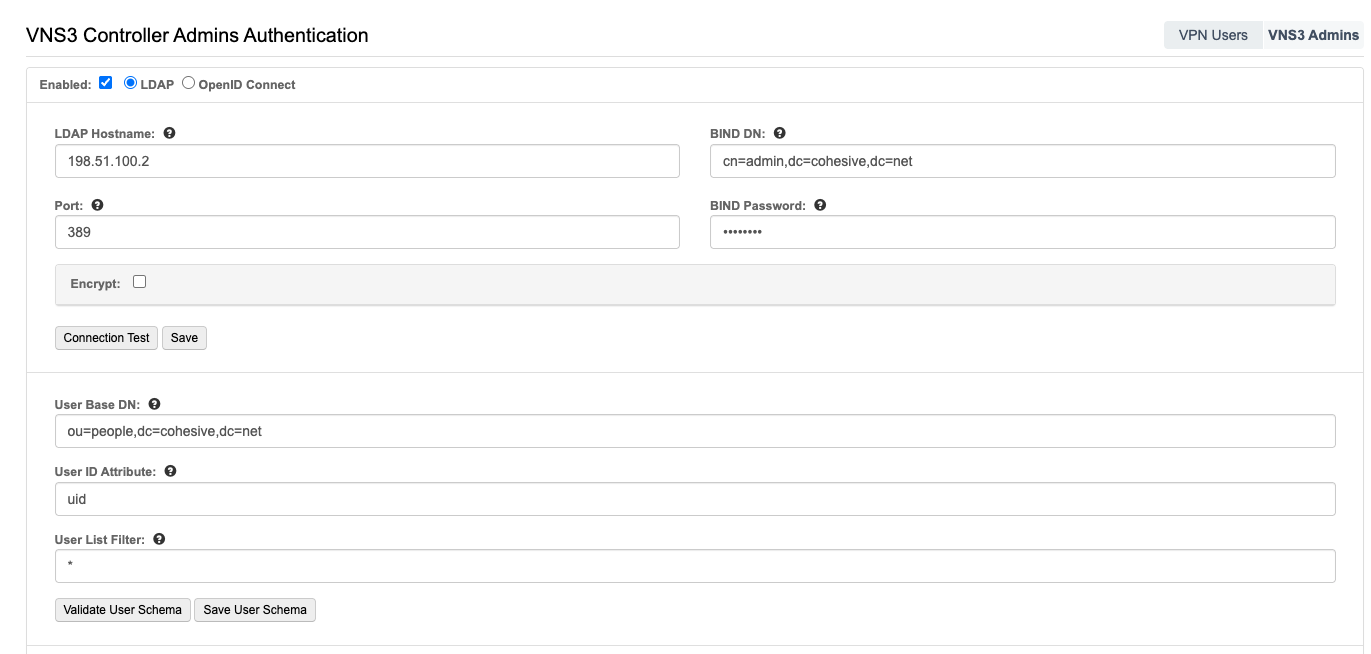Screen dimensions: 1371x654
Task: Select the LDAP radio button
Action: [130, 83]
